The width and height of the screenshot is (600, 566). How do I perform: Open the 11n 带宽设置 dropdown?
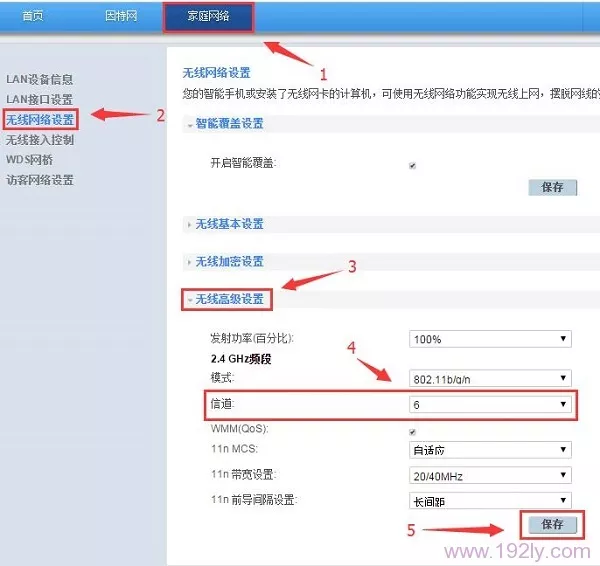coord(490,475)
